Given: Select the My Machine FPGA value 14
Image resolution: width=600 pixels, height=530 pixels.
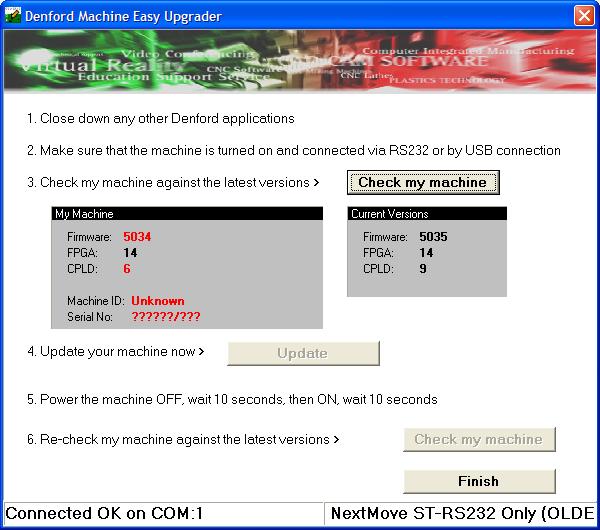Looking at the screenshot, I should pos(130,253).
